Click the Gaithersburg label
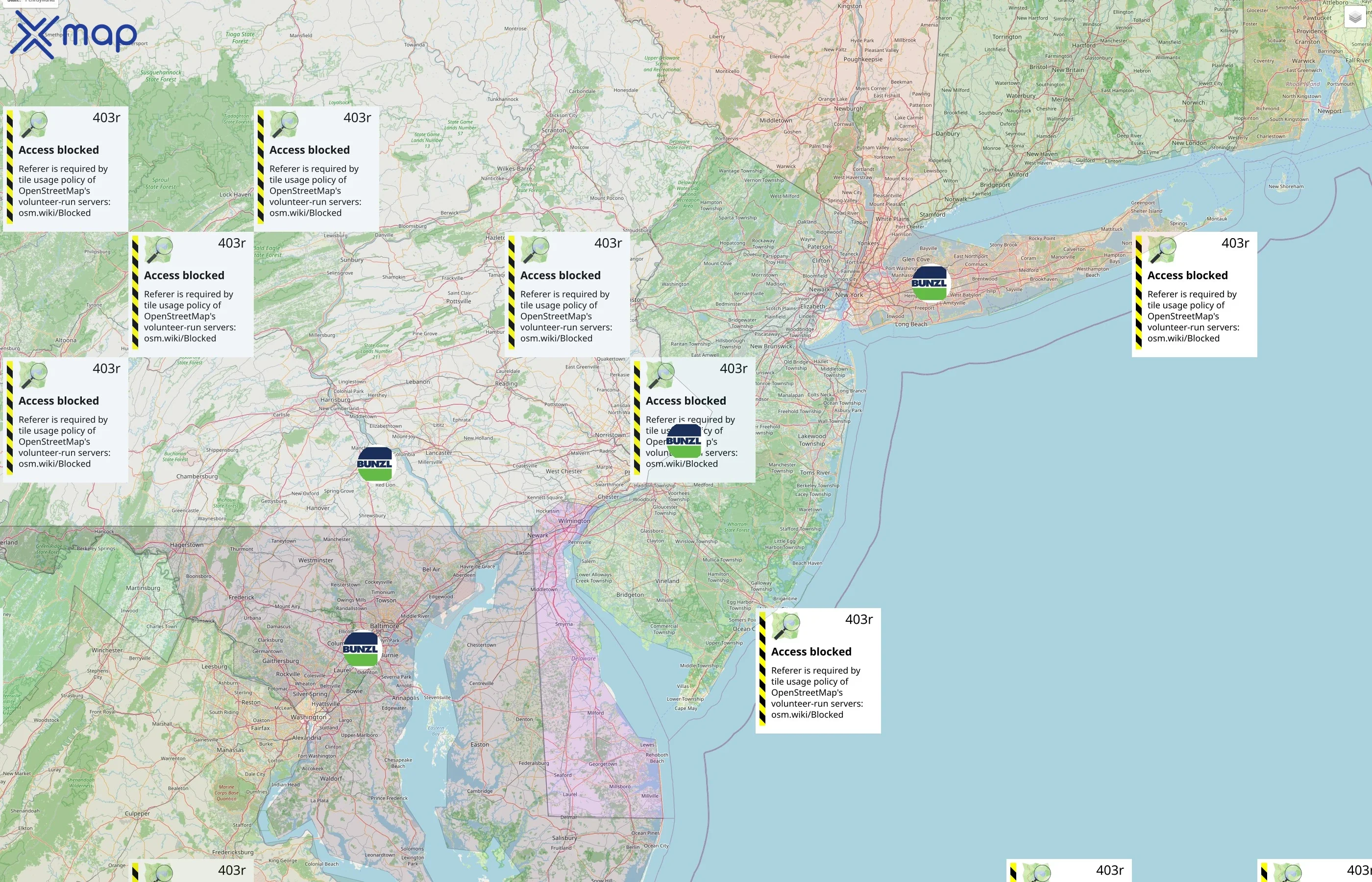 (x=280, y=661)
